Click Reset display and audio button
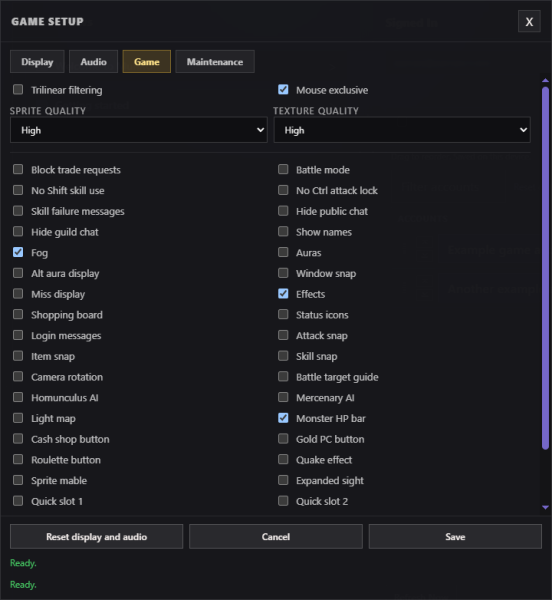This screenshot has height=600, width=552. pos(96,536)
